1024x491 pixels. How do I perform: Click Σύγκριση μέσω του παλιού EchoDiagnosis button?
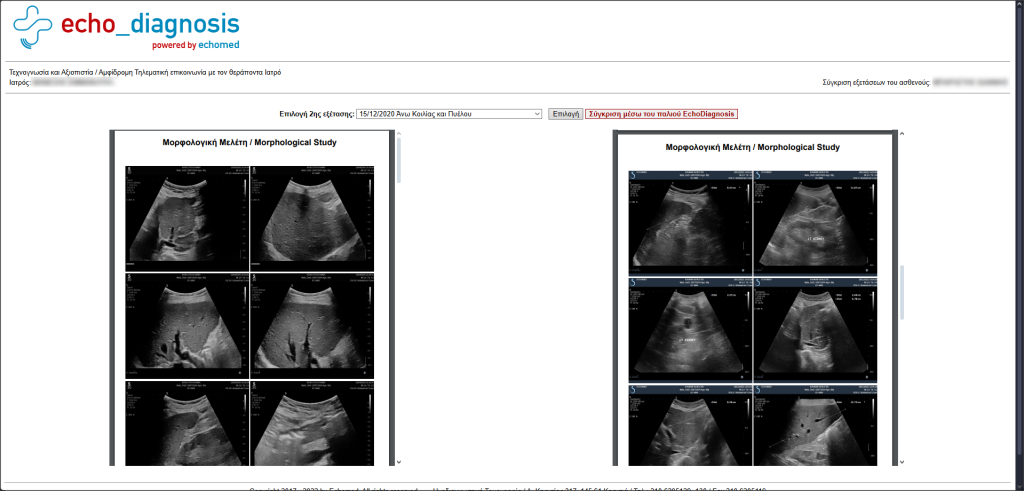coord(662,114)
